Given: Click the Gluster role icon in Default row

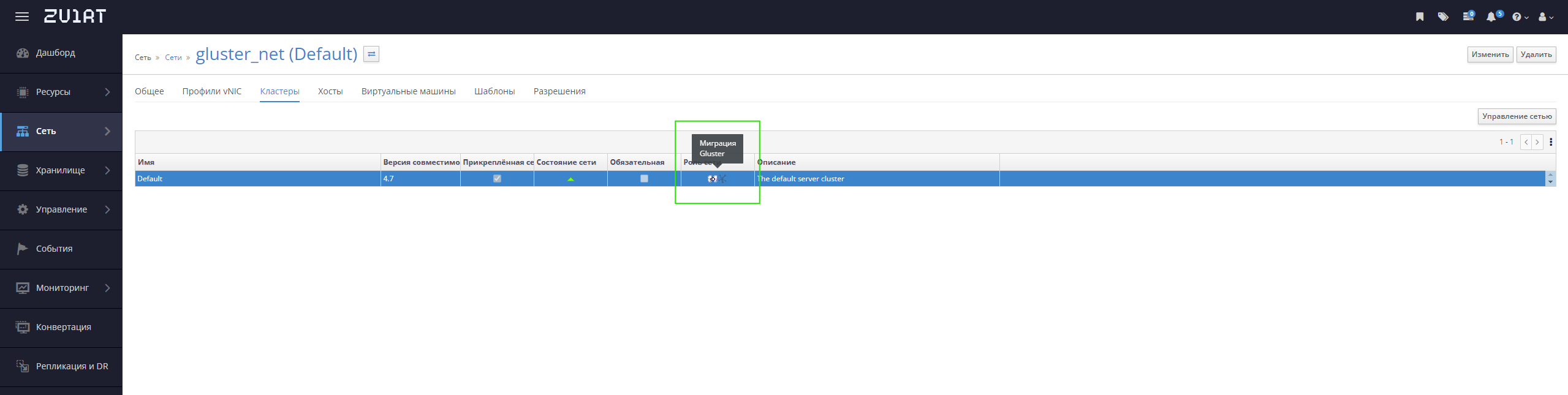Looking at the screenshot, I should (722, 179).
